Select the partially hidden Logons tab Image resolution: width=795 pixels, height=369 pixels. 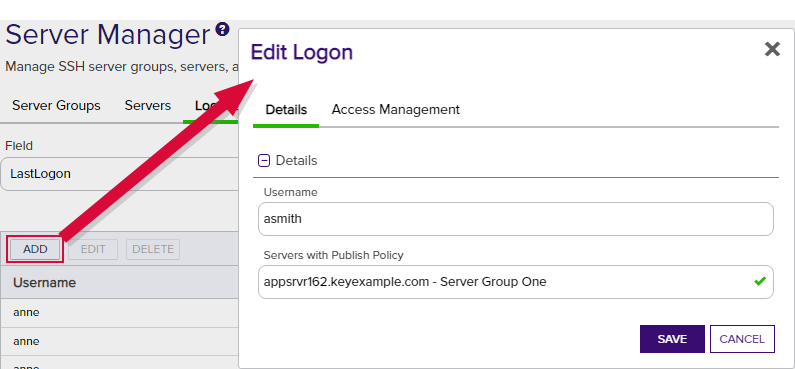point(207,105)
